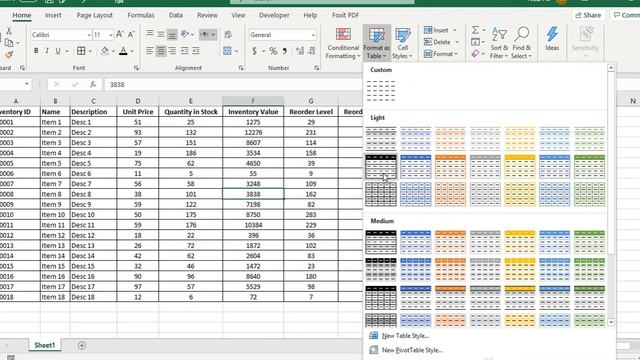Select cell with value 12276
This screenshot has width=640, height=360.
[x=253, y=132]
